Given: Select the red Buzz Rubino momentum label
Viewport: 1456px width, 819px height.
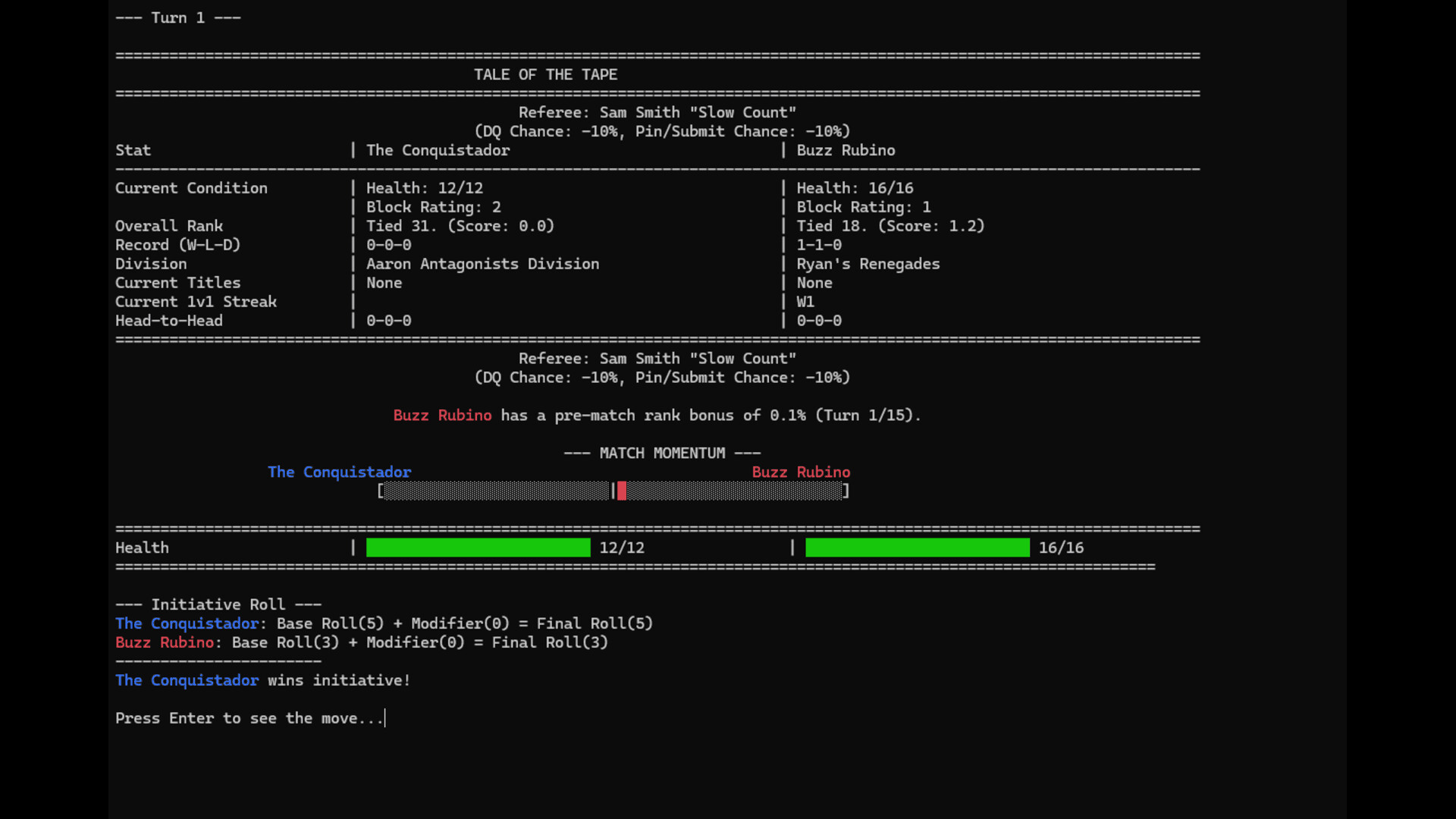Looking at the screenshot, I should tap(801, 472).
